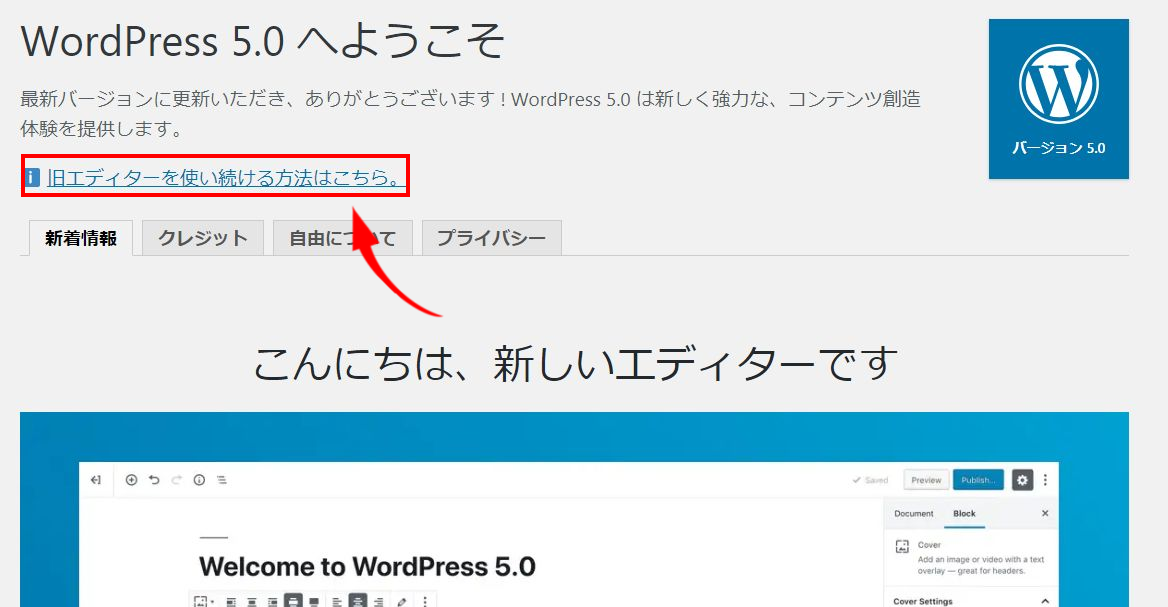Open the block type switcher dropdown in the block toolbar
The image size is (1168, 607).
[203, 601]
